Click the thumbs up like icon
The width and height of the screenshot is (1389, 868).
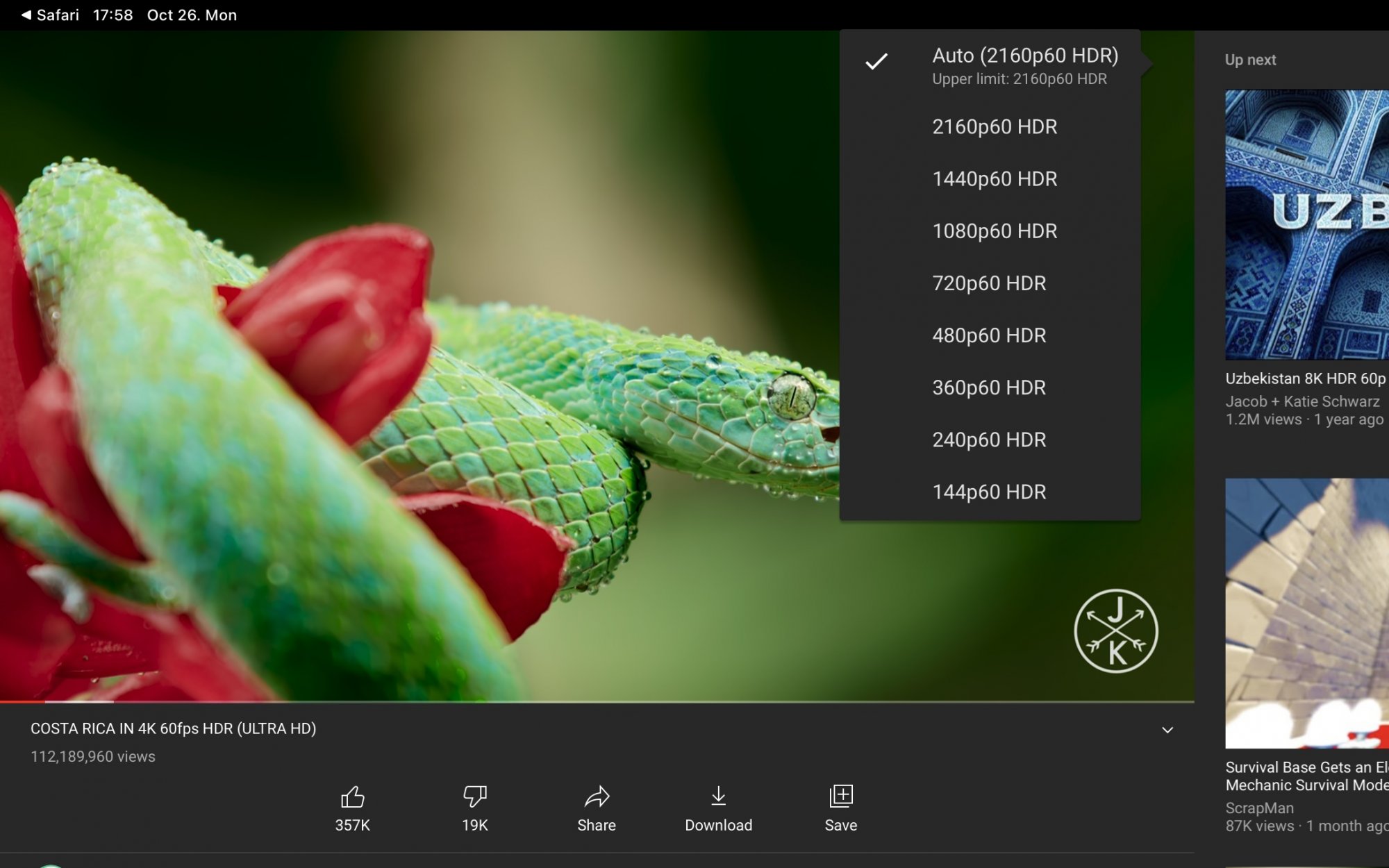tap(352, 796)
